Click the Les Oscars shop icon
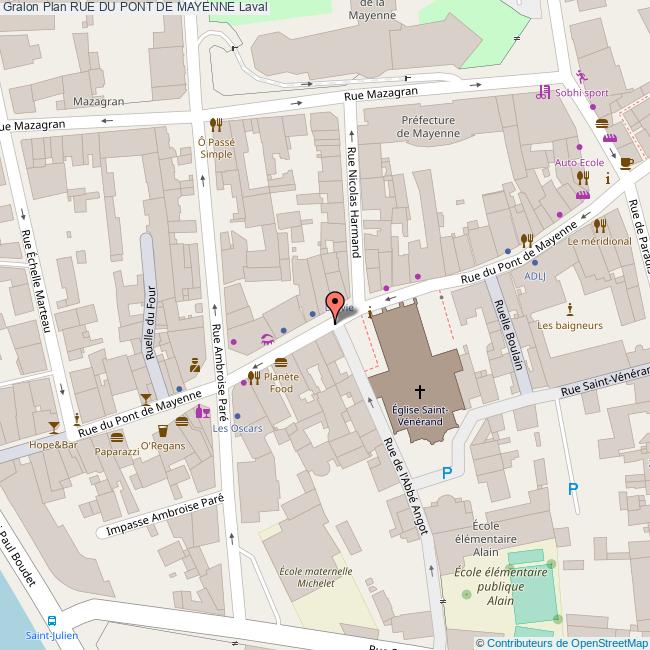This screenshot has height=650, width=650. 206,411
